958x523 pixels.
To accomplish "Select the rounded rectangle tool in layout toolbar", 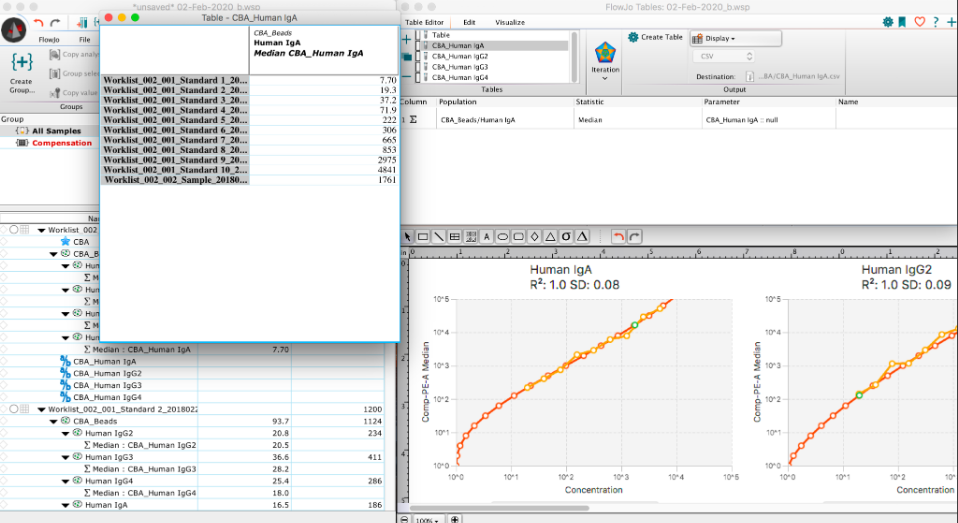I will 518,236.
